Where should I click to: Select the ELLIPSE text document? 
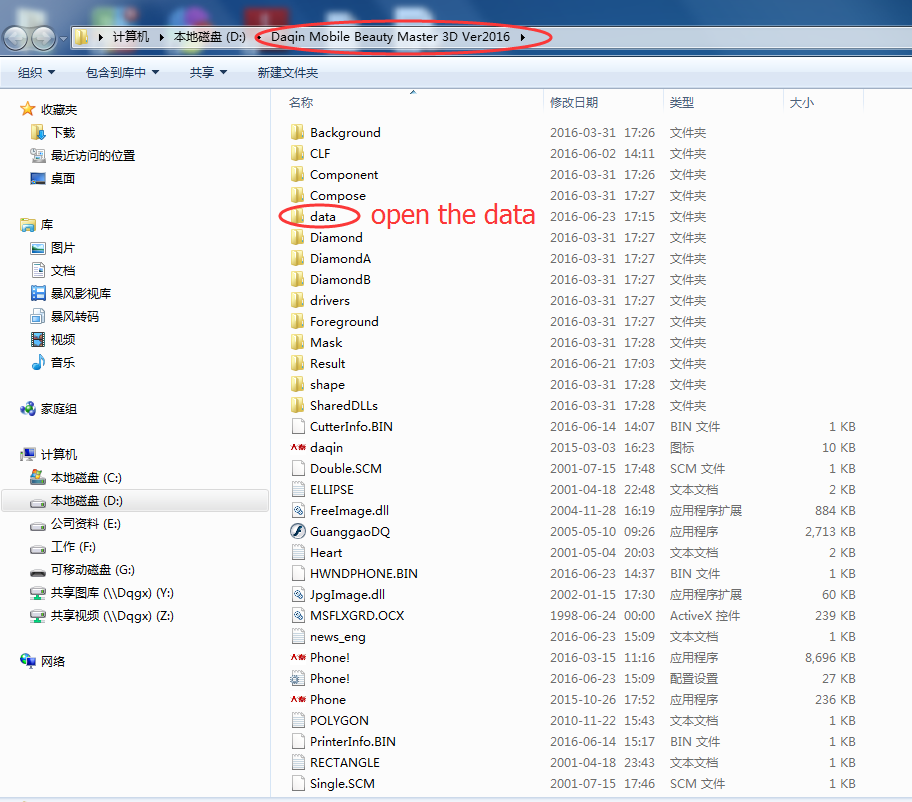[x=332, y=489]
